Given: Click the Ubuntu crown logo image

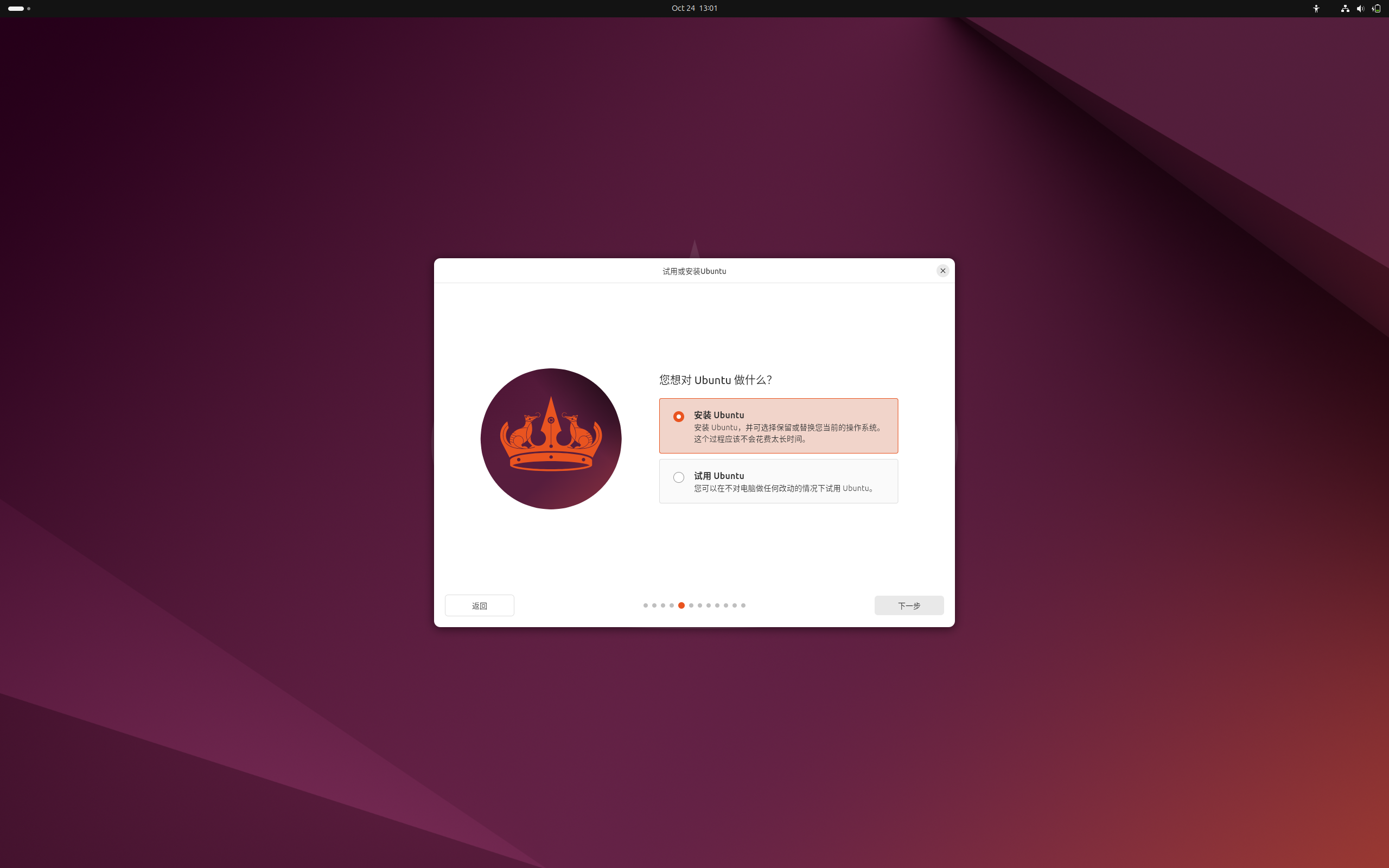Looking at the screenshot, I should [550, 438].
